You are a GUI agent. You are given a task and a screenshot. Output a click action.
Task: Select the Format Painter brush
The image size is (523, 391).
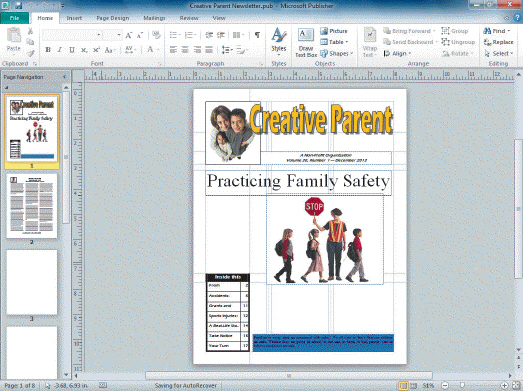[x=30, y=53]
